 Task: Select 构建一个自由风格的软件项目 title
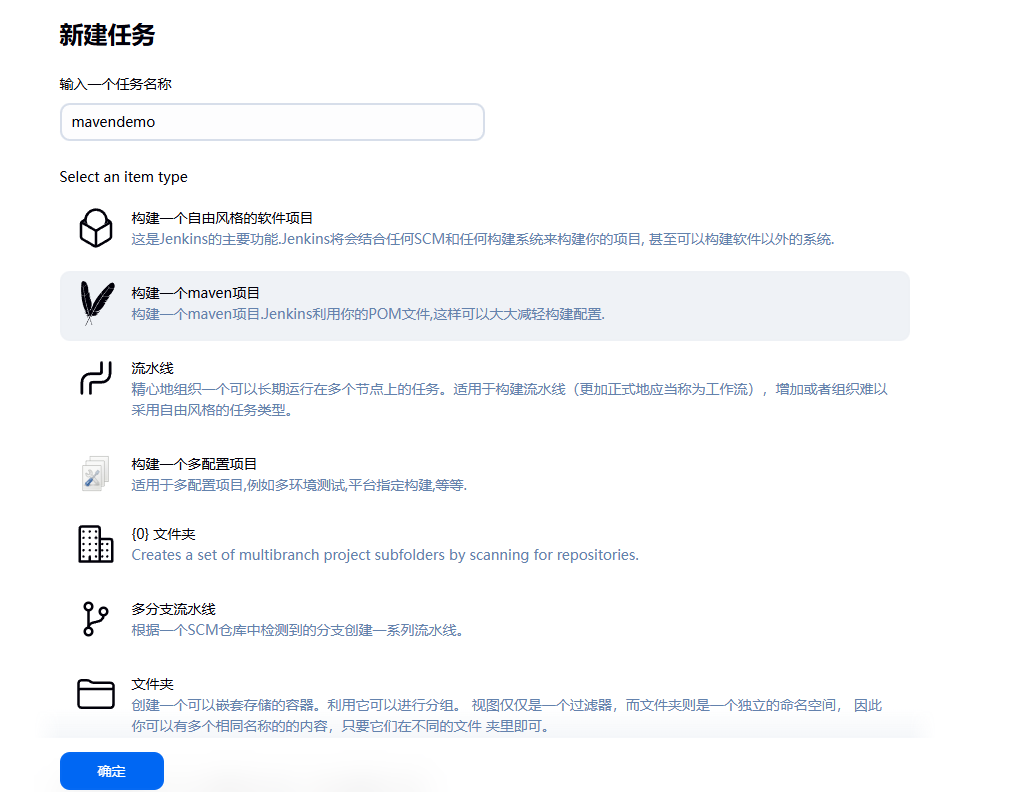point(222,218)
